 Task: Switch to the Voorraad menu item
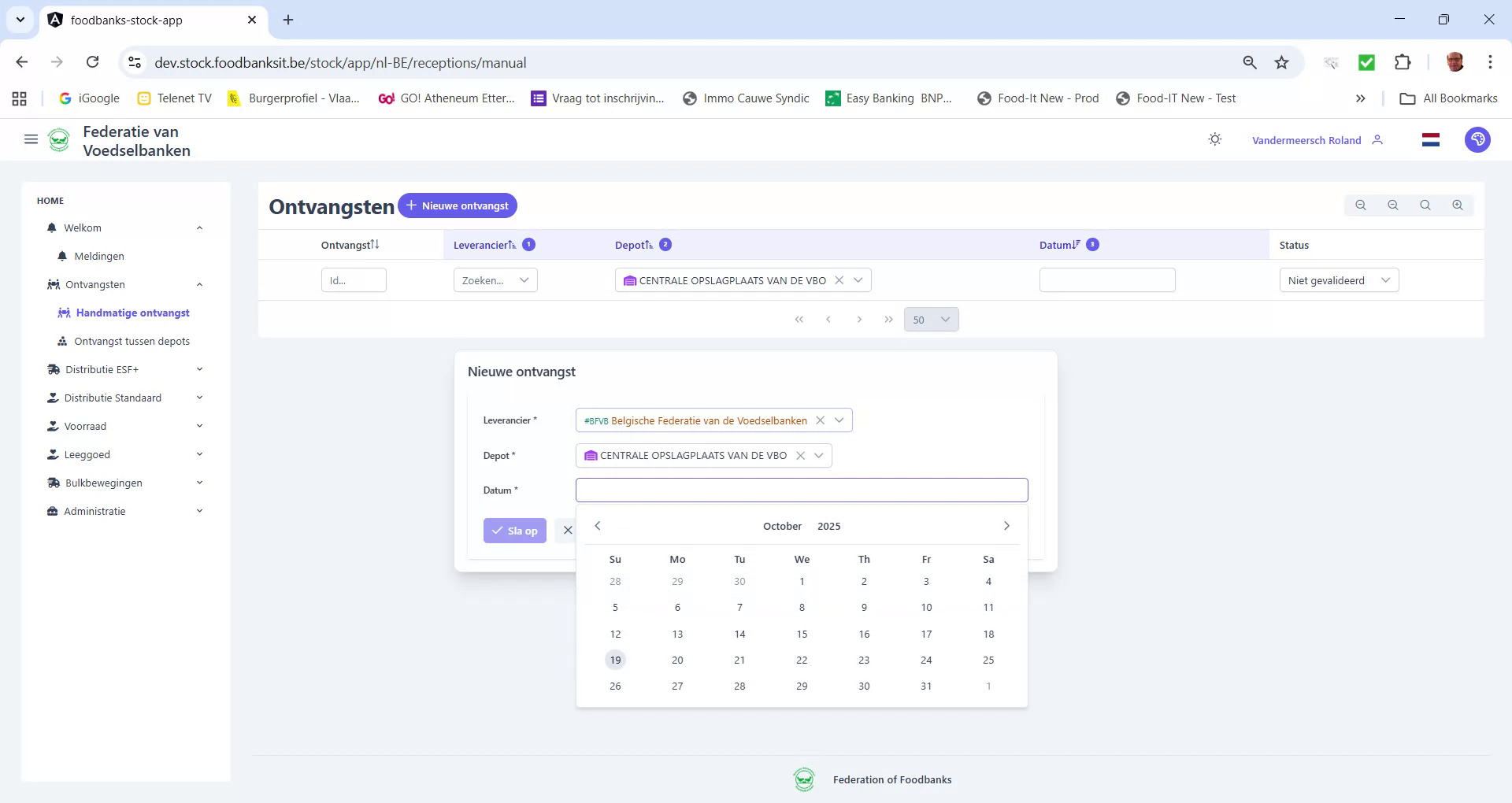coord(85,426)
